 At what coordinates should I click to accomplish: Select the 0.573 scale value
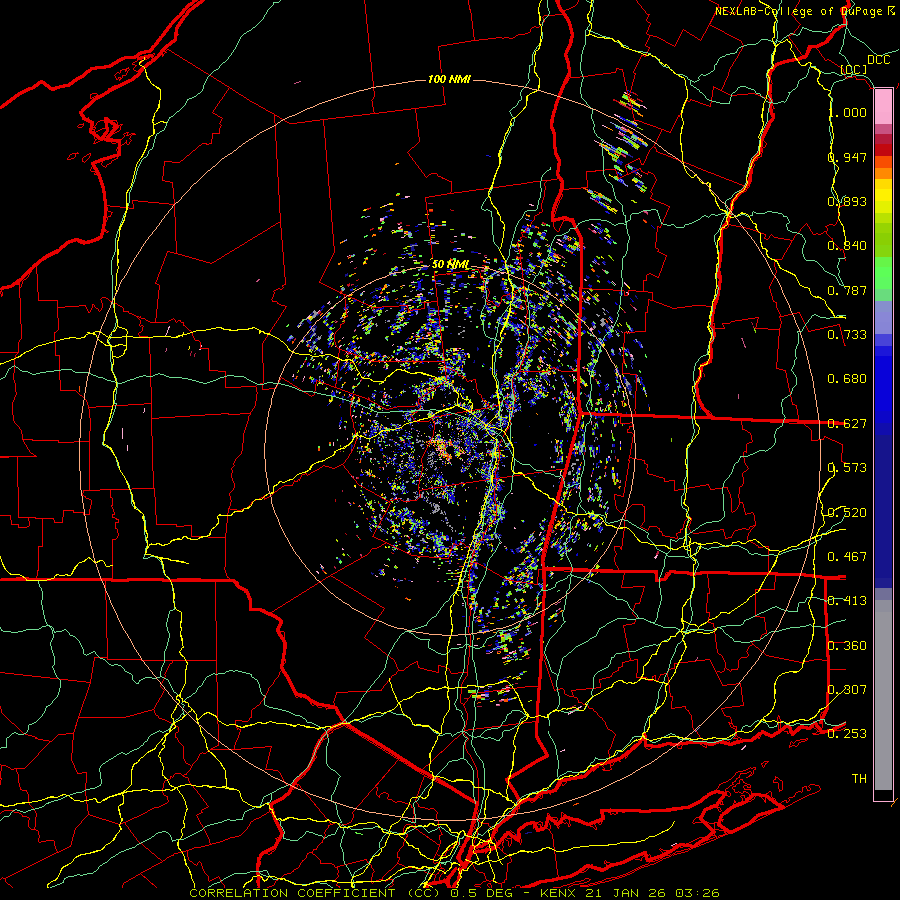point(847,467)
